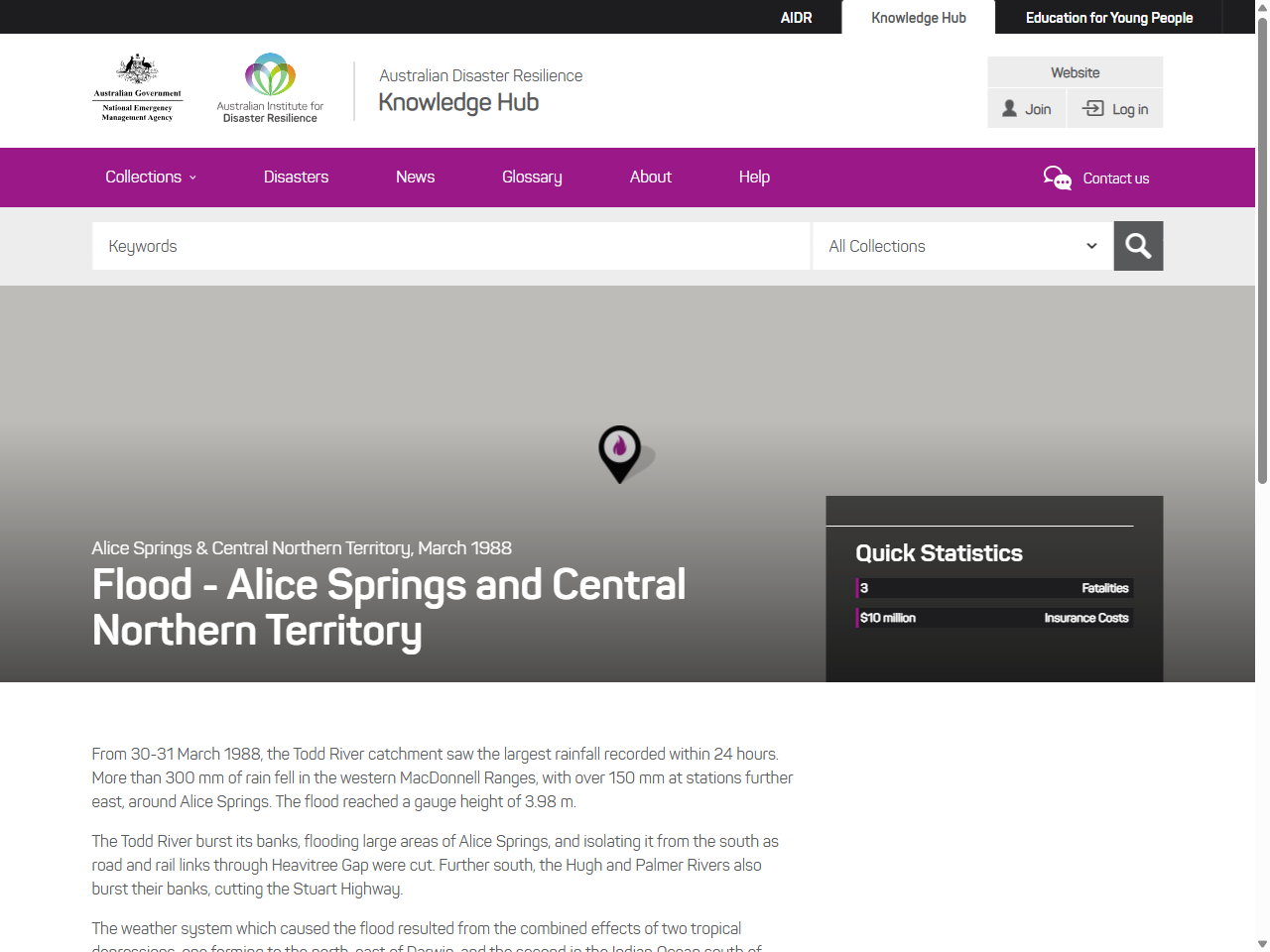Click the Australian Institute for Disaster Resilience logo

269,87
